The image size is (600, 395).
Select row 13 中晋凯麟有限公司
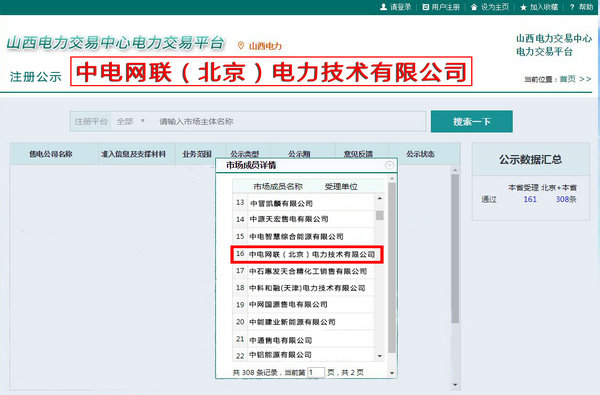pyautogui.click(x=303, y=203)
